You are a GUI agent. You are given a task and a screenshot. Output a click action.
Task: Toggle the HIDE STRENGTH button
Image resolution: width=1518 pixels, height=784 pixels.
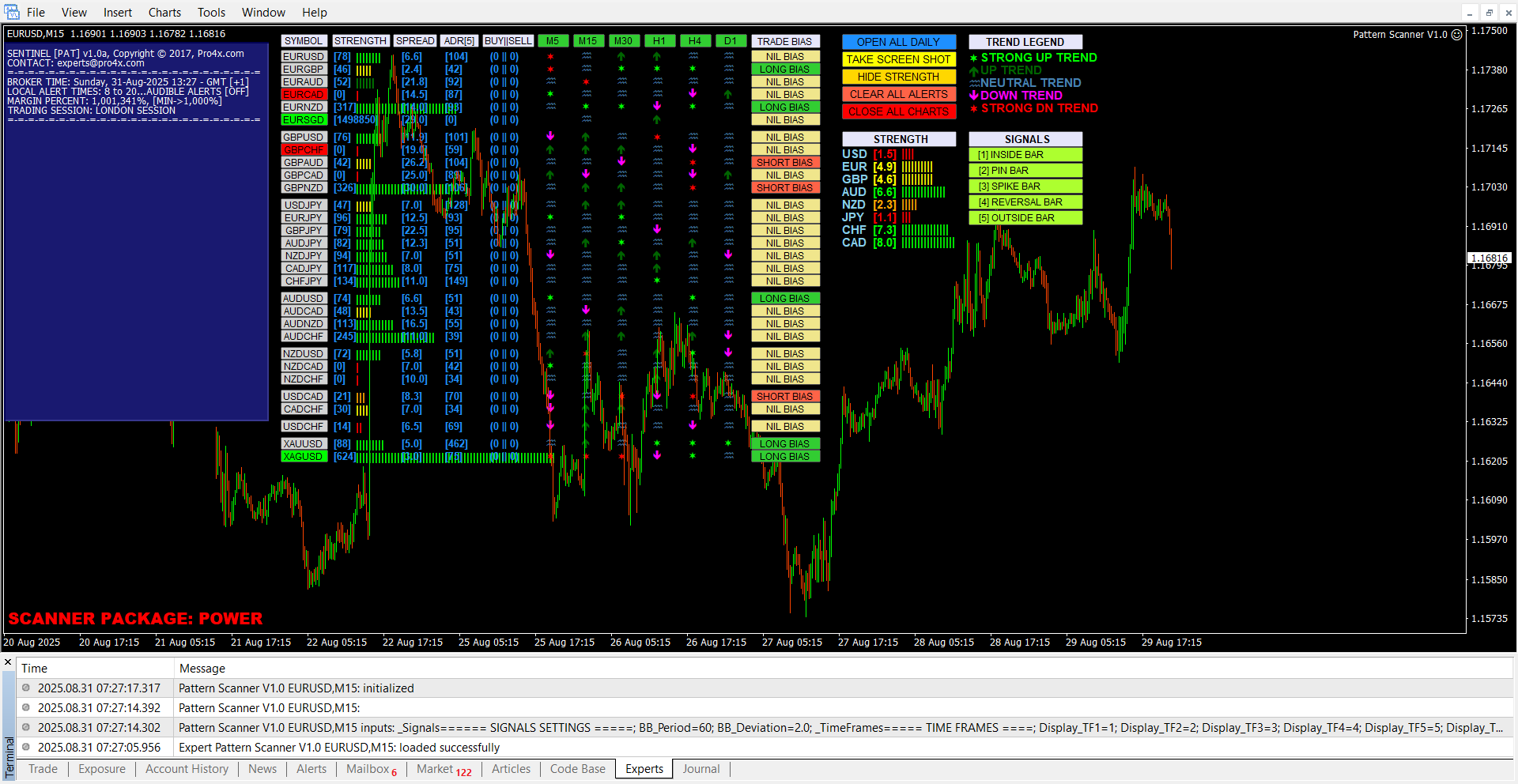(898, 77)
